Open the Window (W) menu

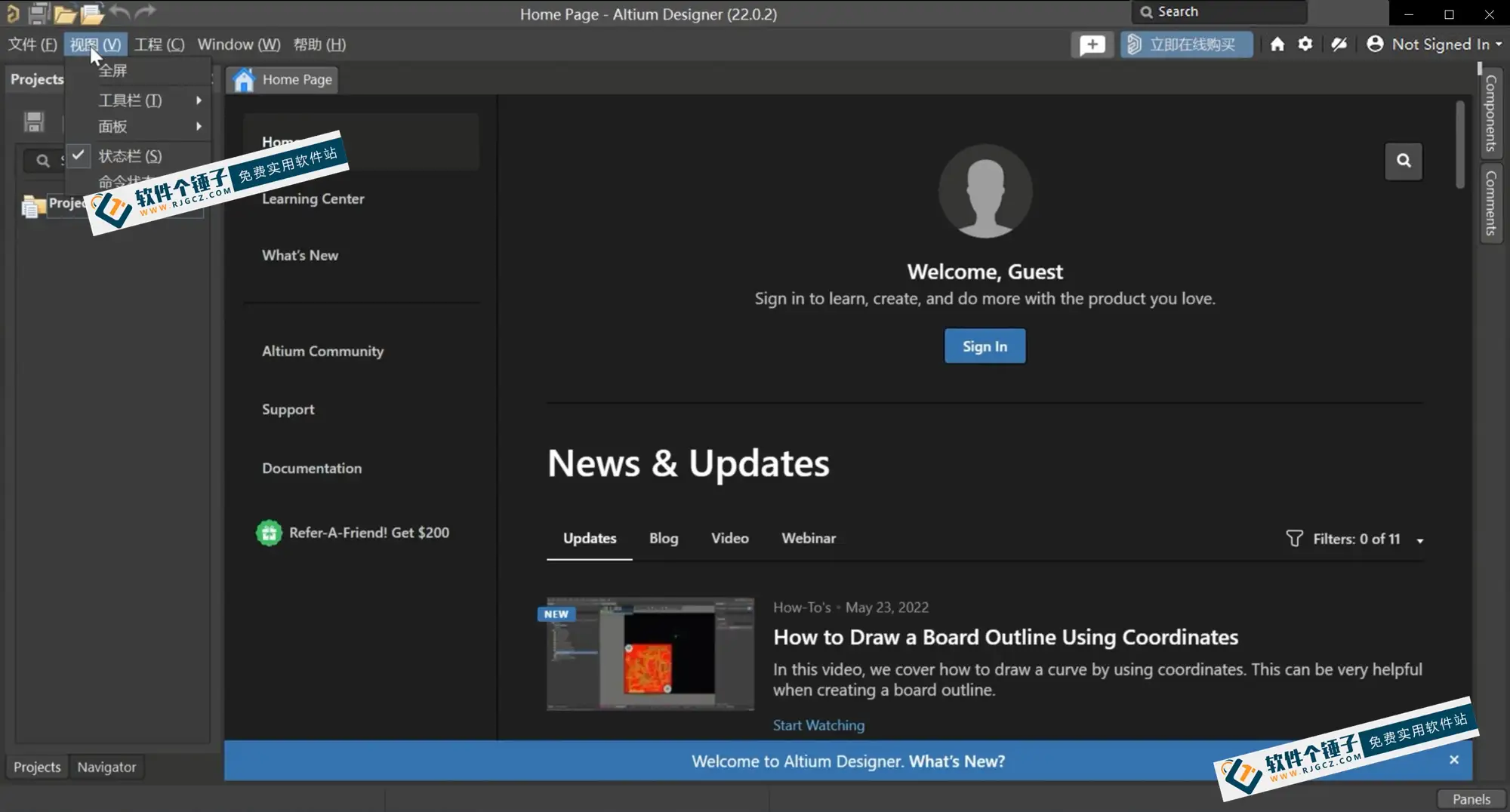239,45
